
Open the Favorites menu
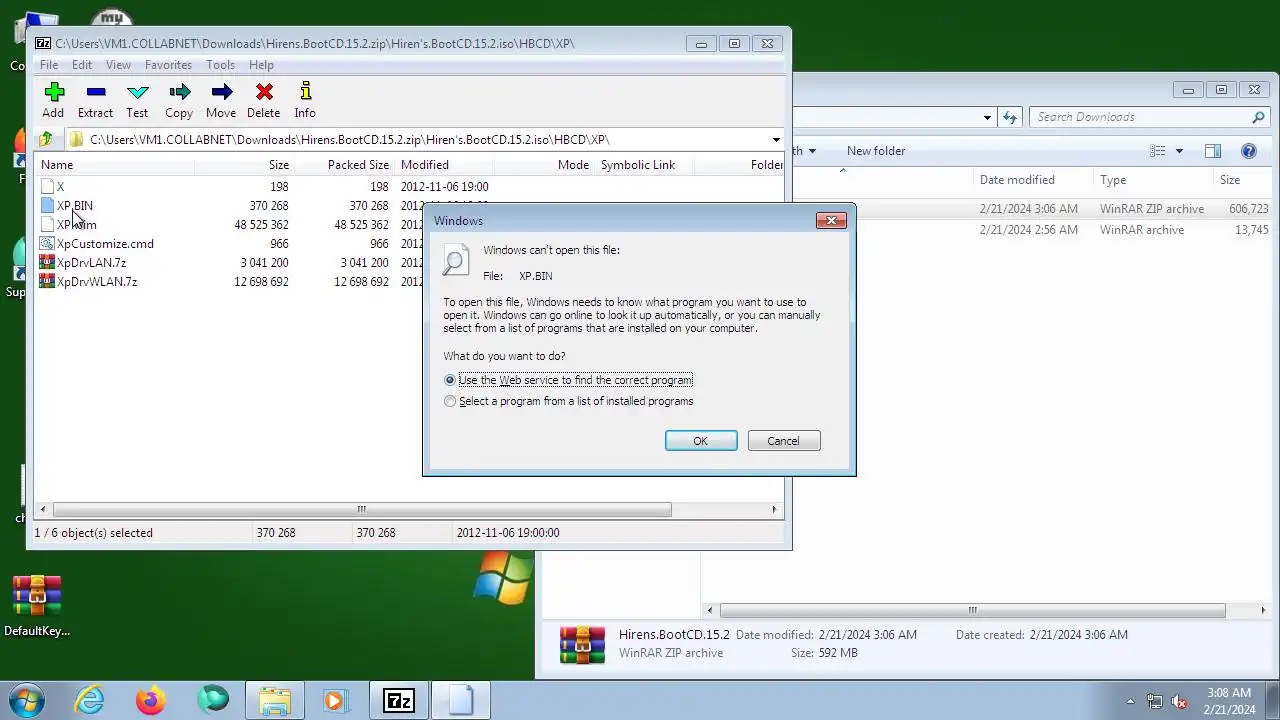click(168, 65)
